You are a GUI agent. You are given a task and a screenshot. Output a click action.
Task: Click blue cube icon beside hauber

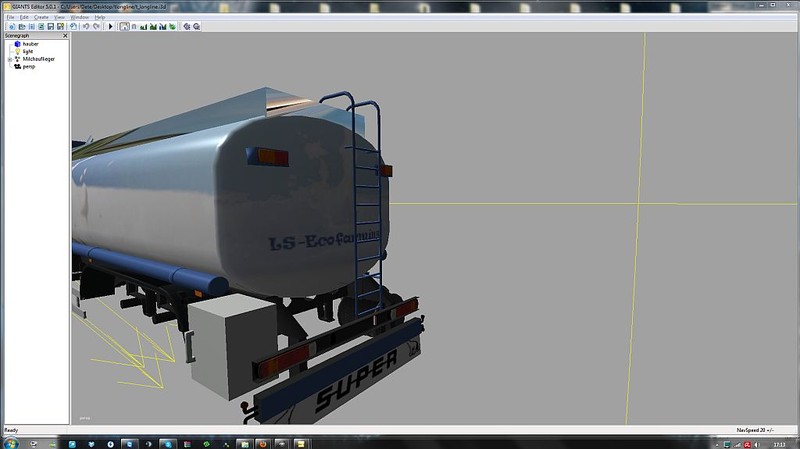(17, 44)
